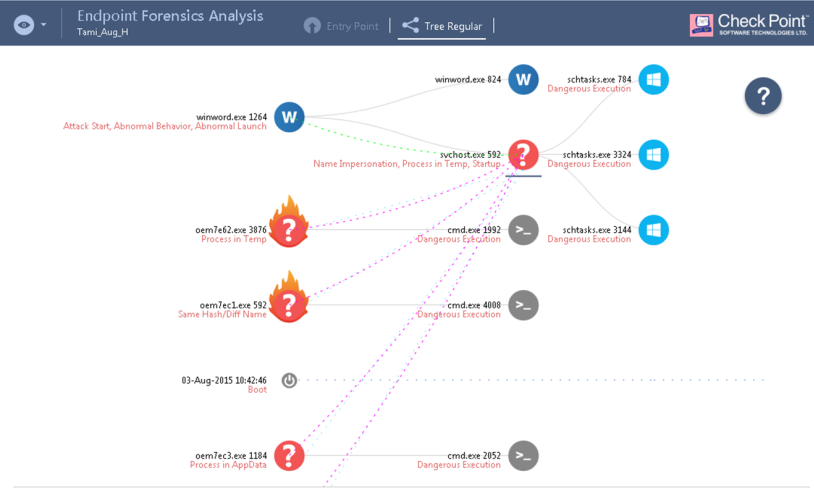This screenshot has height=488, width=814.
Task: Click the 'winword.exe 1264' label
Action: pos(232,117)
